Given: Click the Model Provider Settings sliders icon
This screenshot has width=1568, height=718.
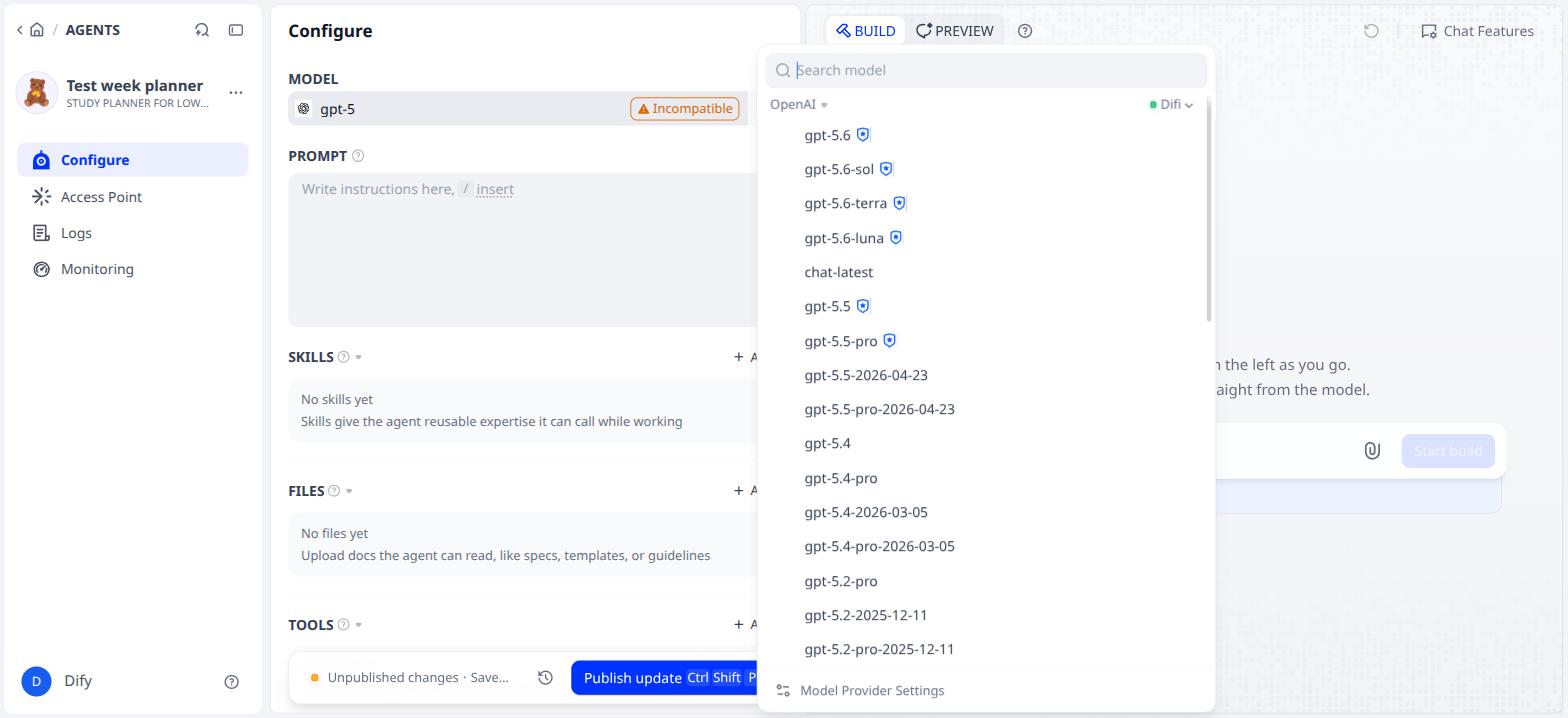Looking at the screenshot, I should [783, 691].
